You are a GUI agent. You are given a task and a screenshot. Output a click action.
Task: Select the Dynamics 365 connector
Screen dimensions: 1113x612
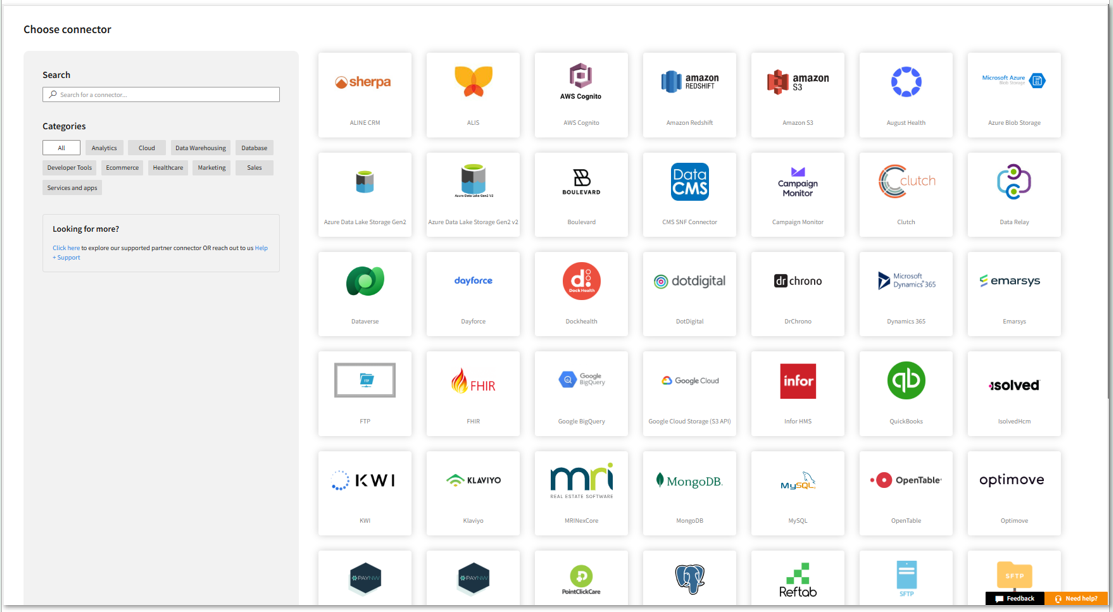905,282
